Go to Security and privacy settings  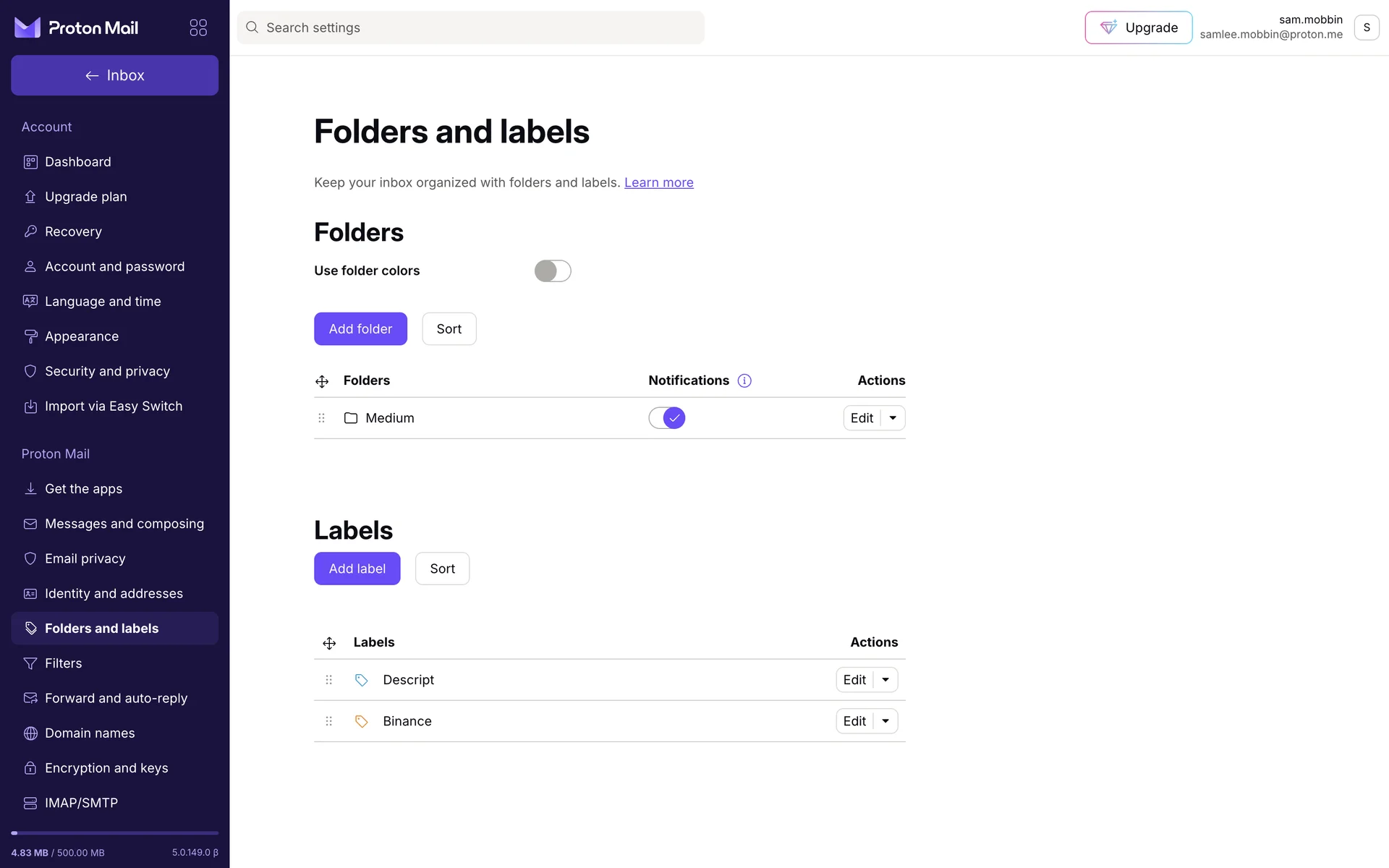click(107, 371)
